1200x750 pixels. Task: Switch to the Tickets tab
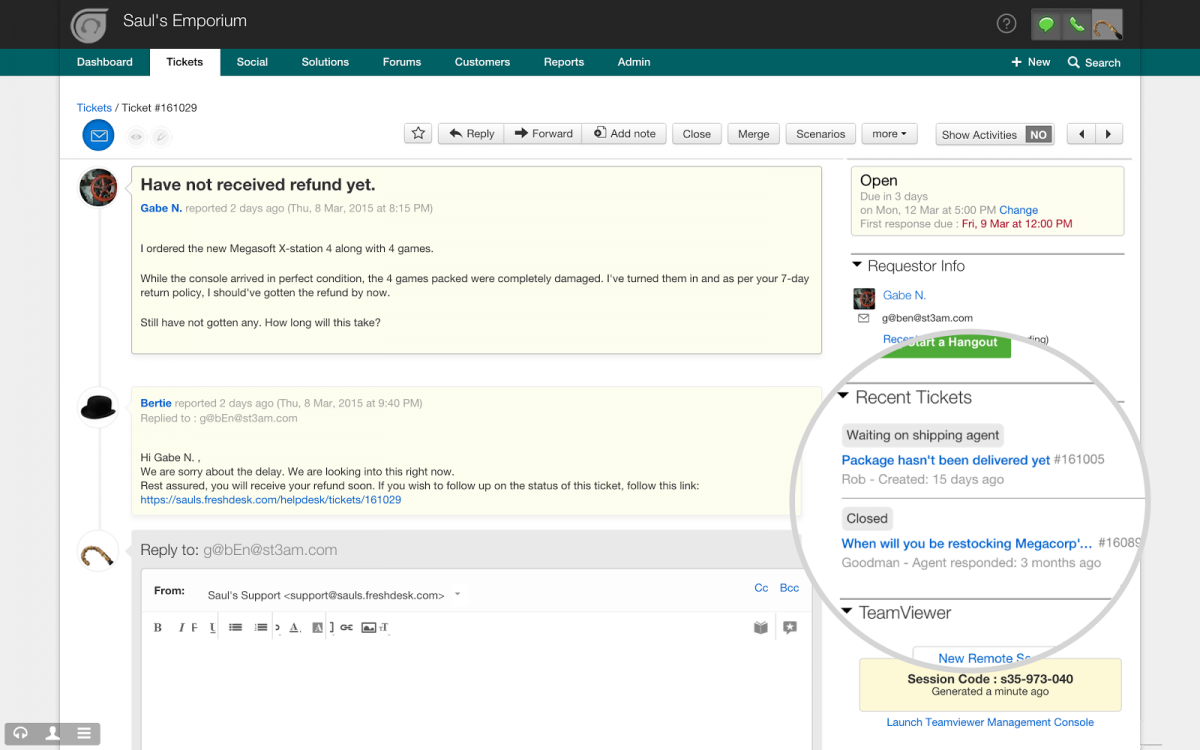[184, 61]
